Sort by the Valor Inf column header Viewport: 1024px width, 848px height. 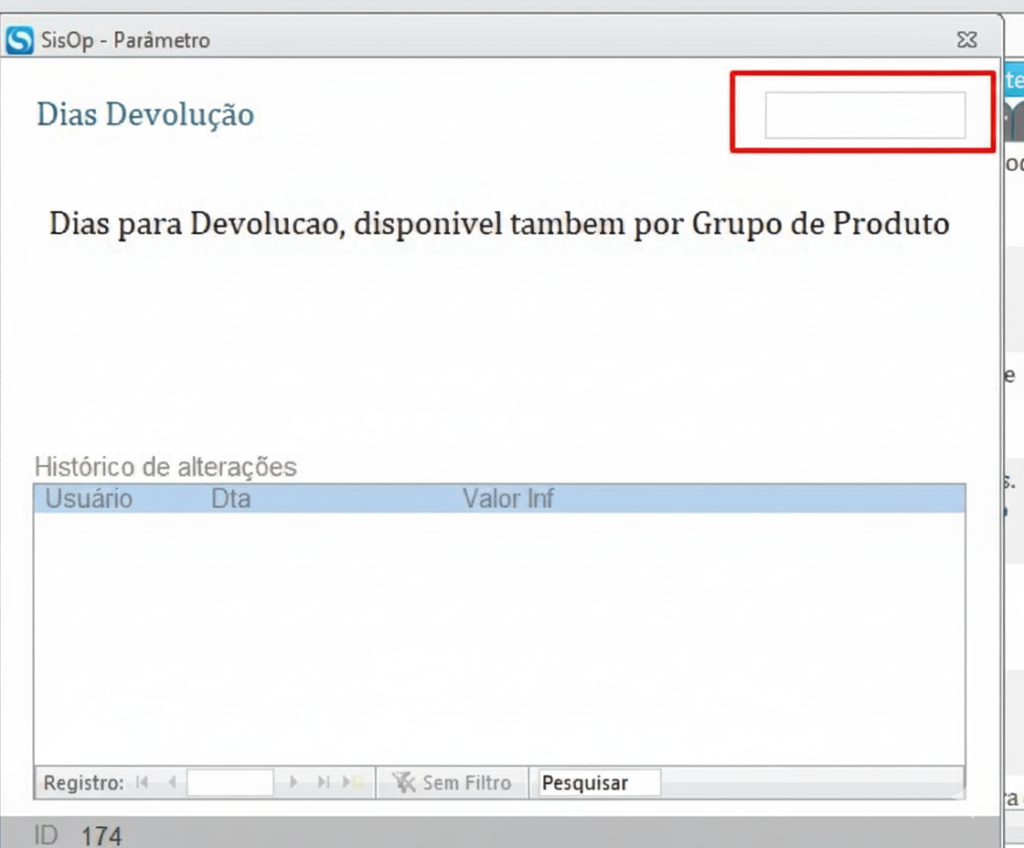pos(508,498)
